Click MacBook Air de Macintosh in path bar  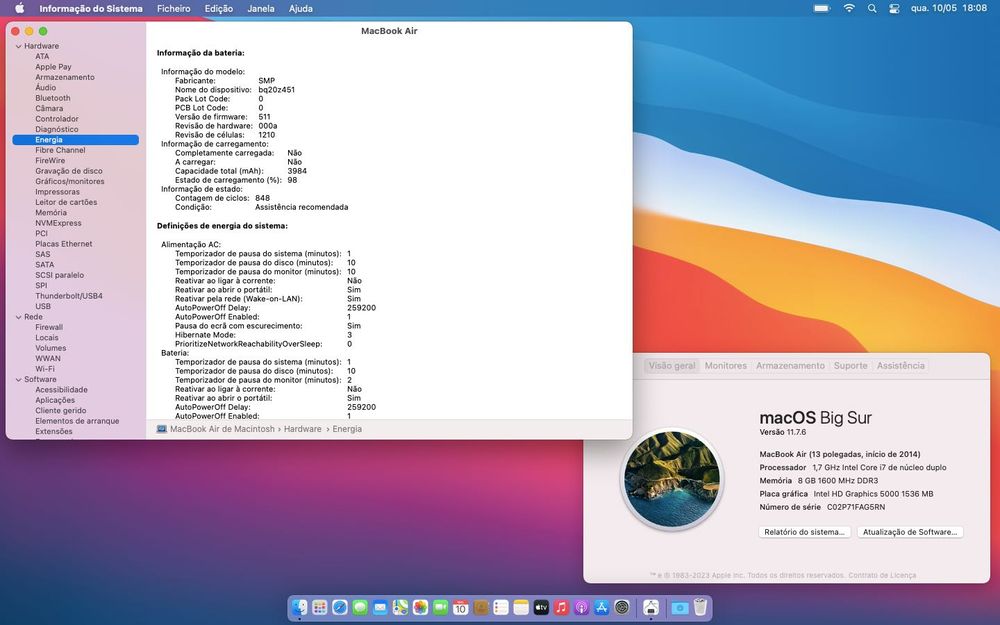222,429
